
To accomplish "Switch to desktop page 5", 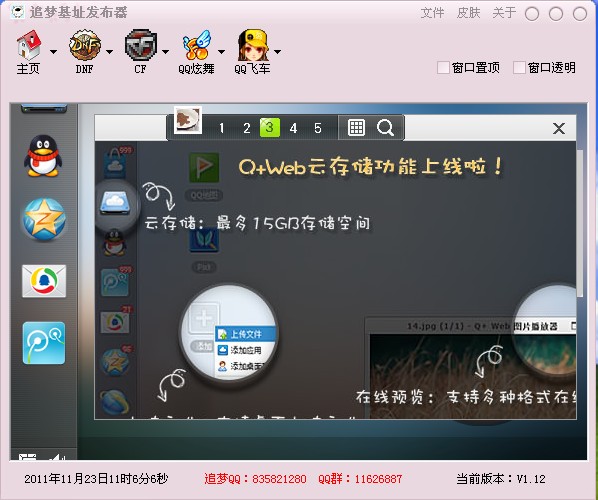I will pyautogui.click(x=318, y=128).
